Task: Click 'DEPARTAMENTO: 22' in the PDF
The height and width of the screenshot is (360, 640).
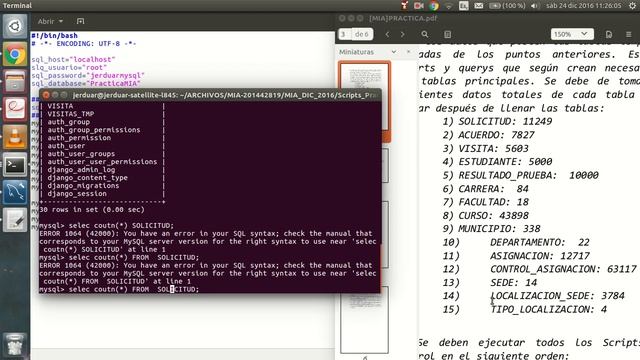Action: point(540,242)
